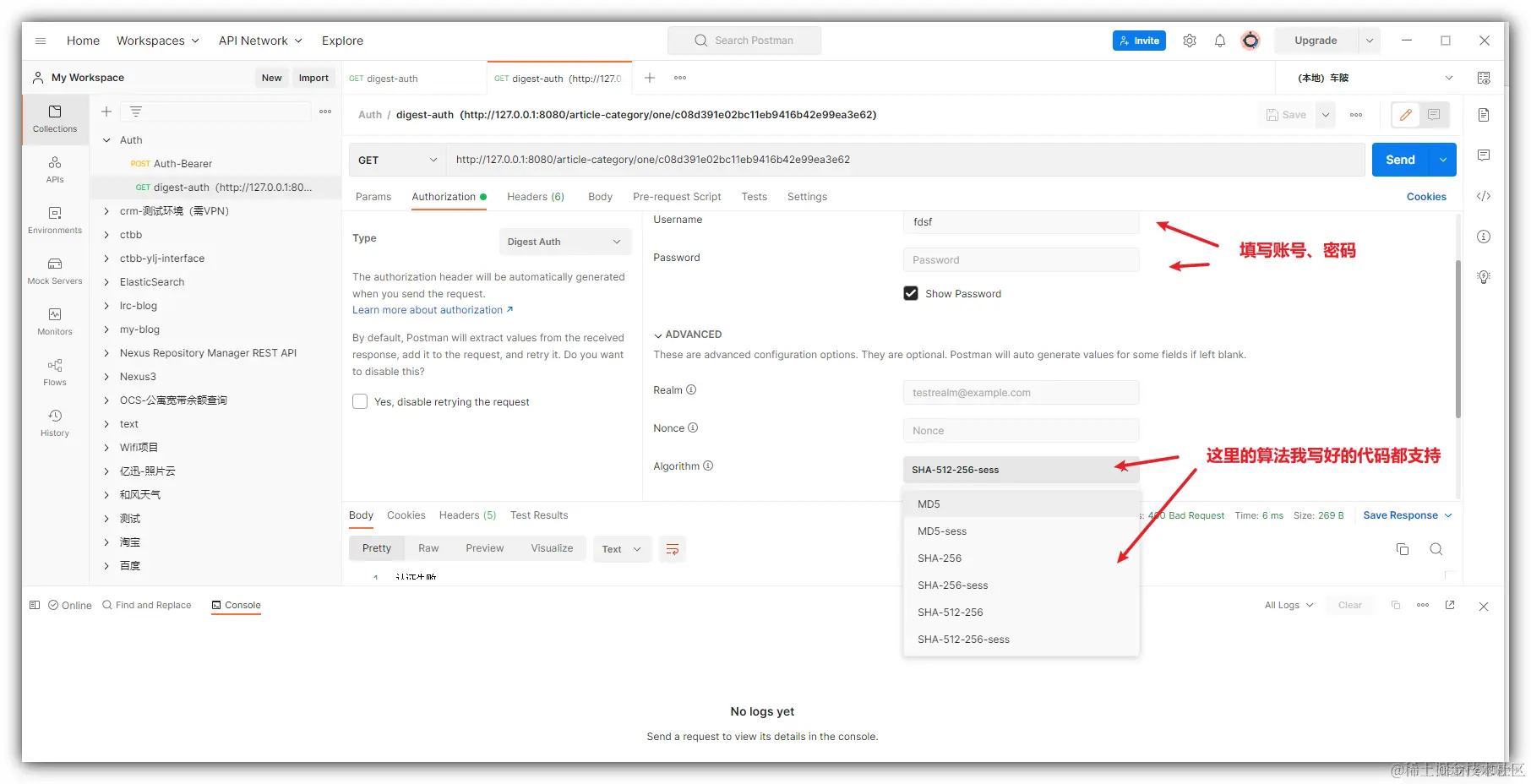Click the request URL input field

coord(906,160)
